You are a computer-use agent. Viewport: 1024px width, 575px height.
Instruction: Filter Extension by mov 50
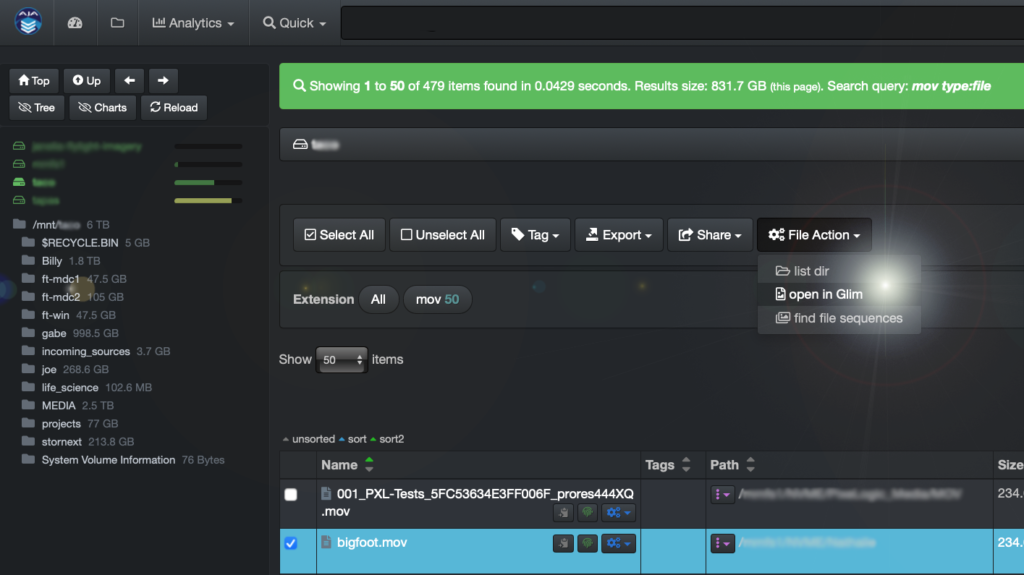tap(438, 299)
